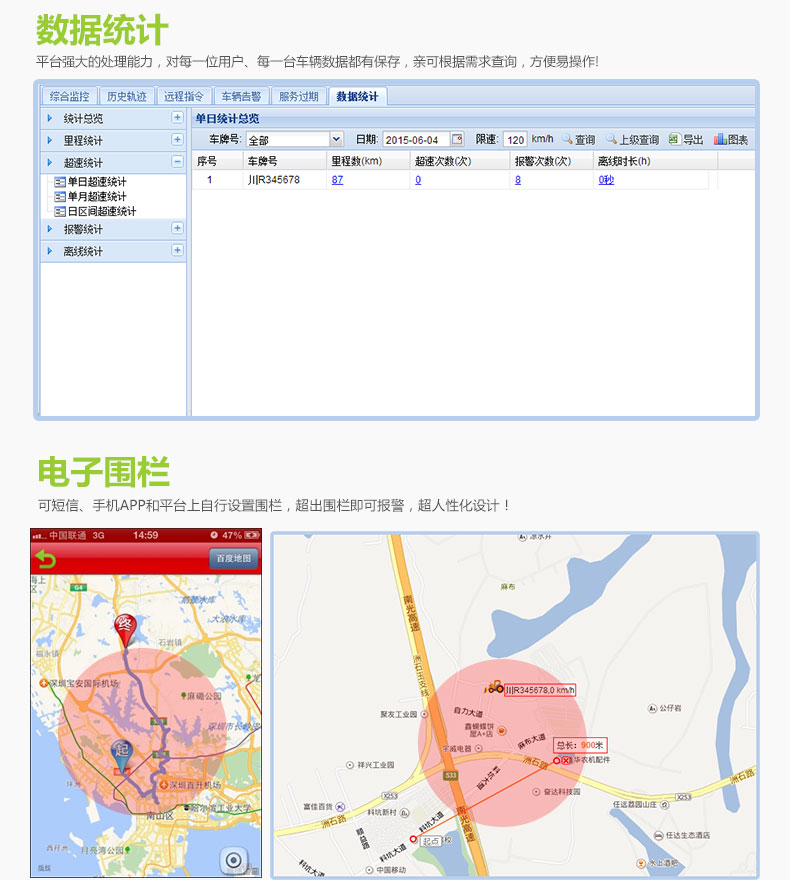Collapse the 超速统计 section

click(x=177, y=162)
